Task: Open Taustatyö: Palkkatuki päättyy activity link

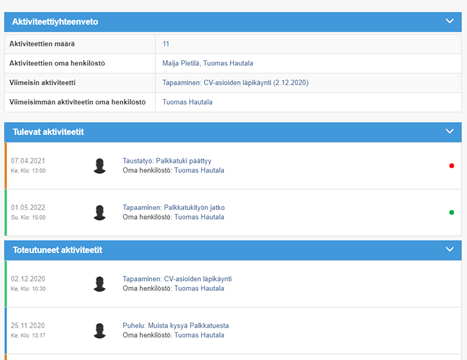Action: 167,161
